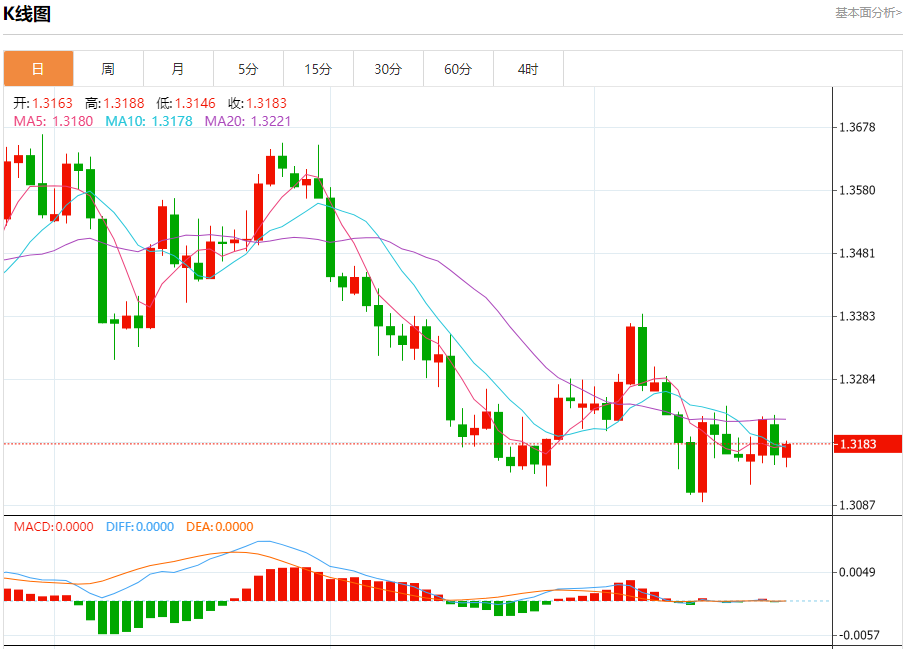Click the DEA:0.0000 indicator label

pos(220,526)
